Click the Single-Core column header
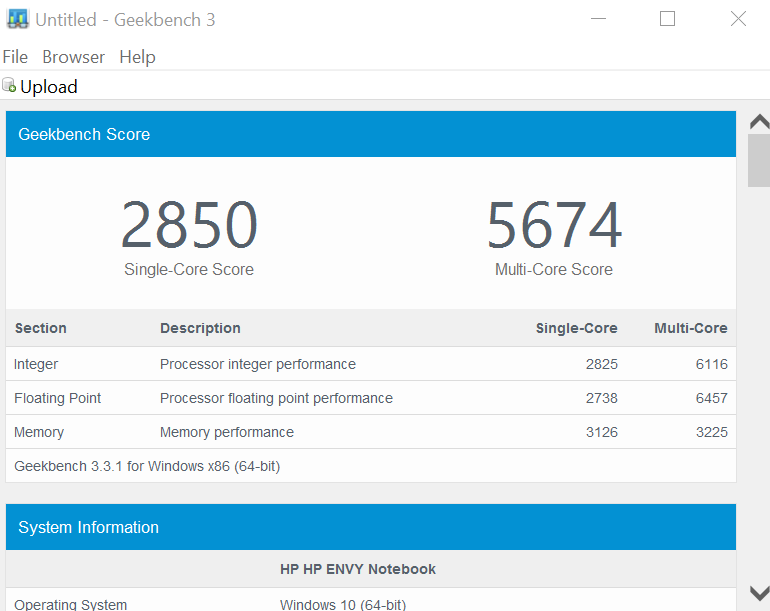 [x=577, y=328]
